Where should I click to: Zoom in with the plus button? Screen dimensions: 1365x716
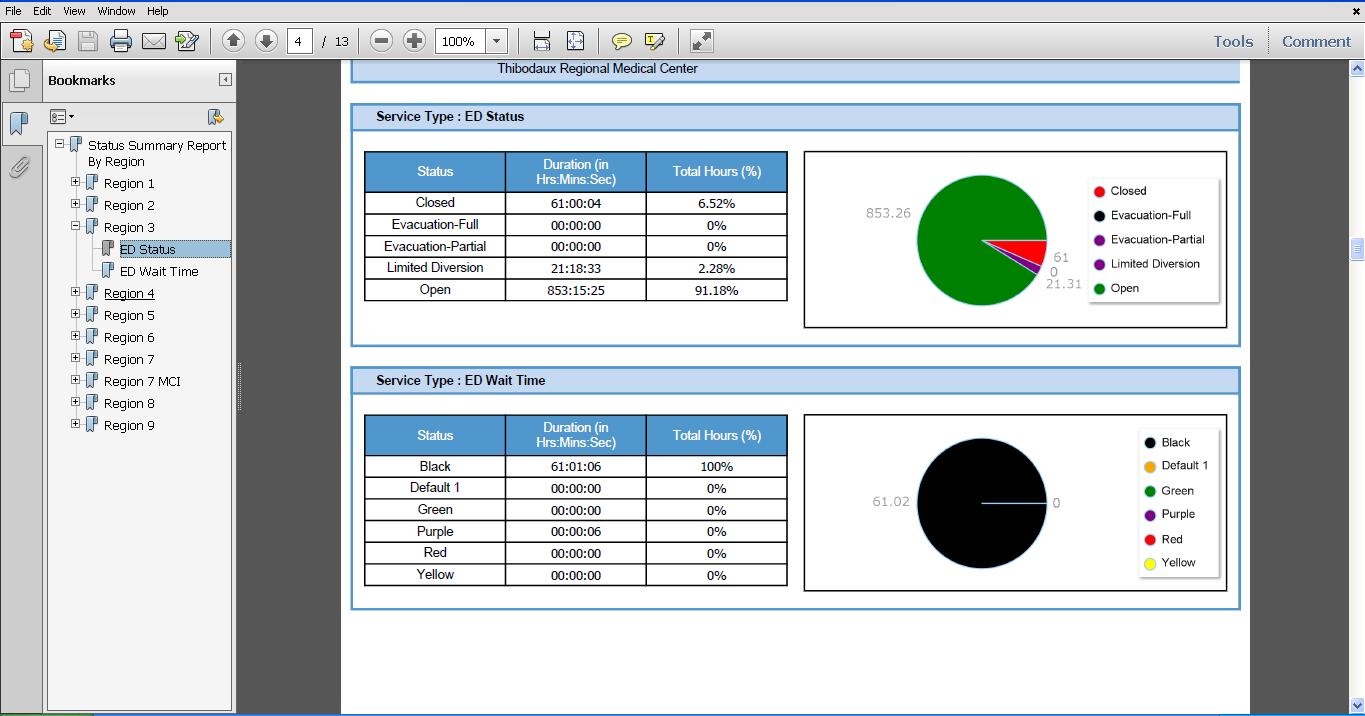tap(414, 41)
